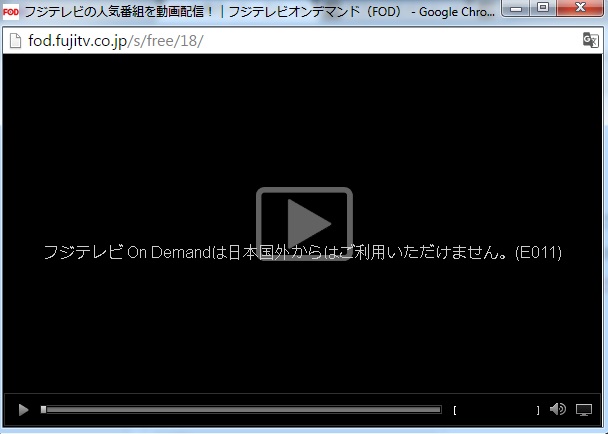Minimize the Chrome popup window

[x=516, y=8]
